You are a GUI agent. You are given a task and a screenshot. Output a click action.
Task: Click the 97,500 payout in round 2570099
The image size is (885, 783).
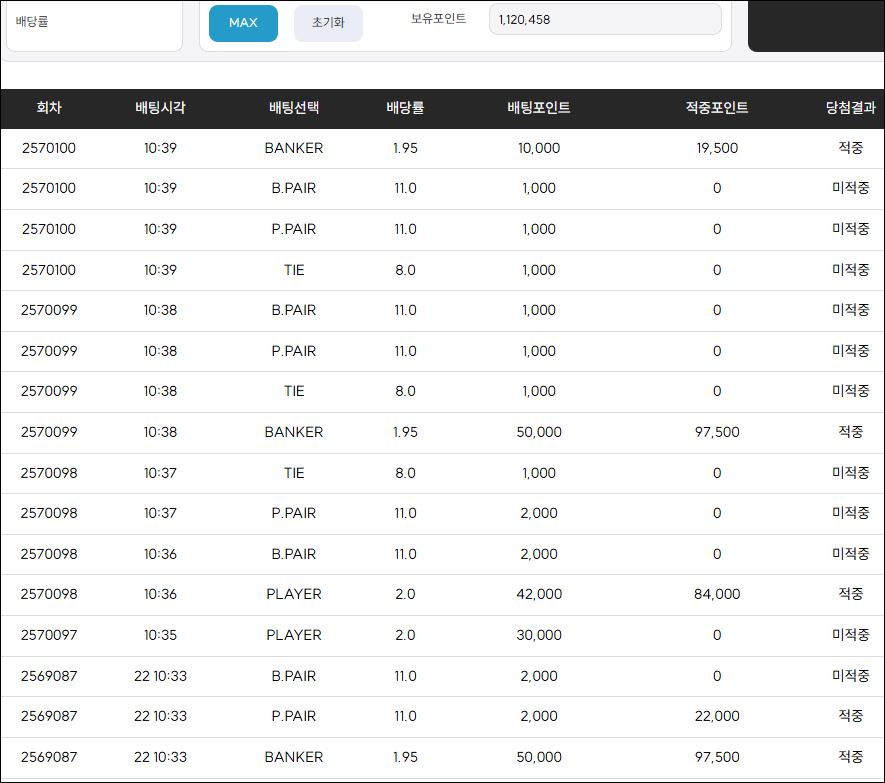coord(717,432)
